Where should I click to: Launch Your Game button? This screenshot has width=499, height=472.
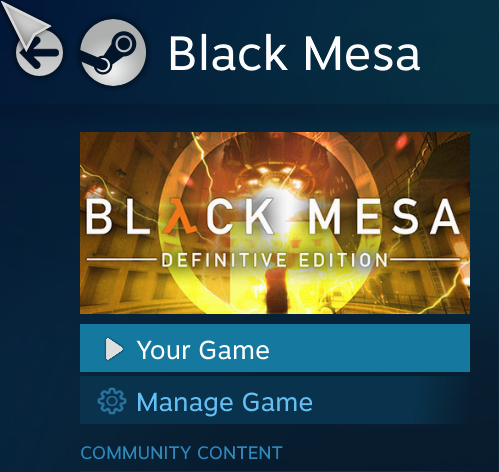coord(275,348)
